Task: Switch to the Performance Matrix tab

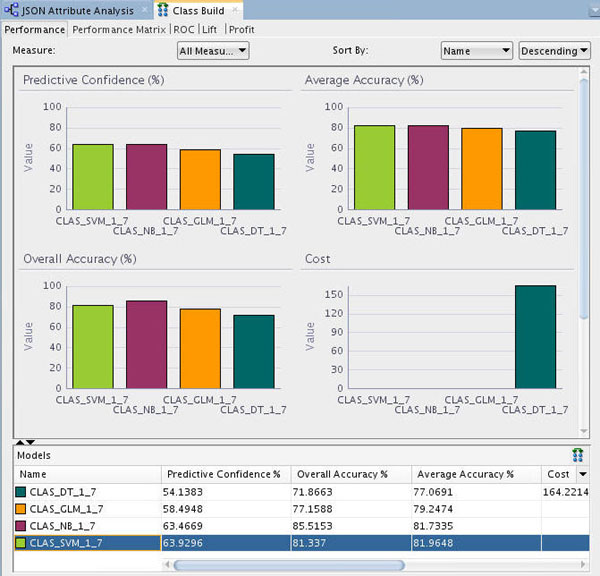Action: coord(120,29)
